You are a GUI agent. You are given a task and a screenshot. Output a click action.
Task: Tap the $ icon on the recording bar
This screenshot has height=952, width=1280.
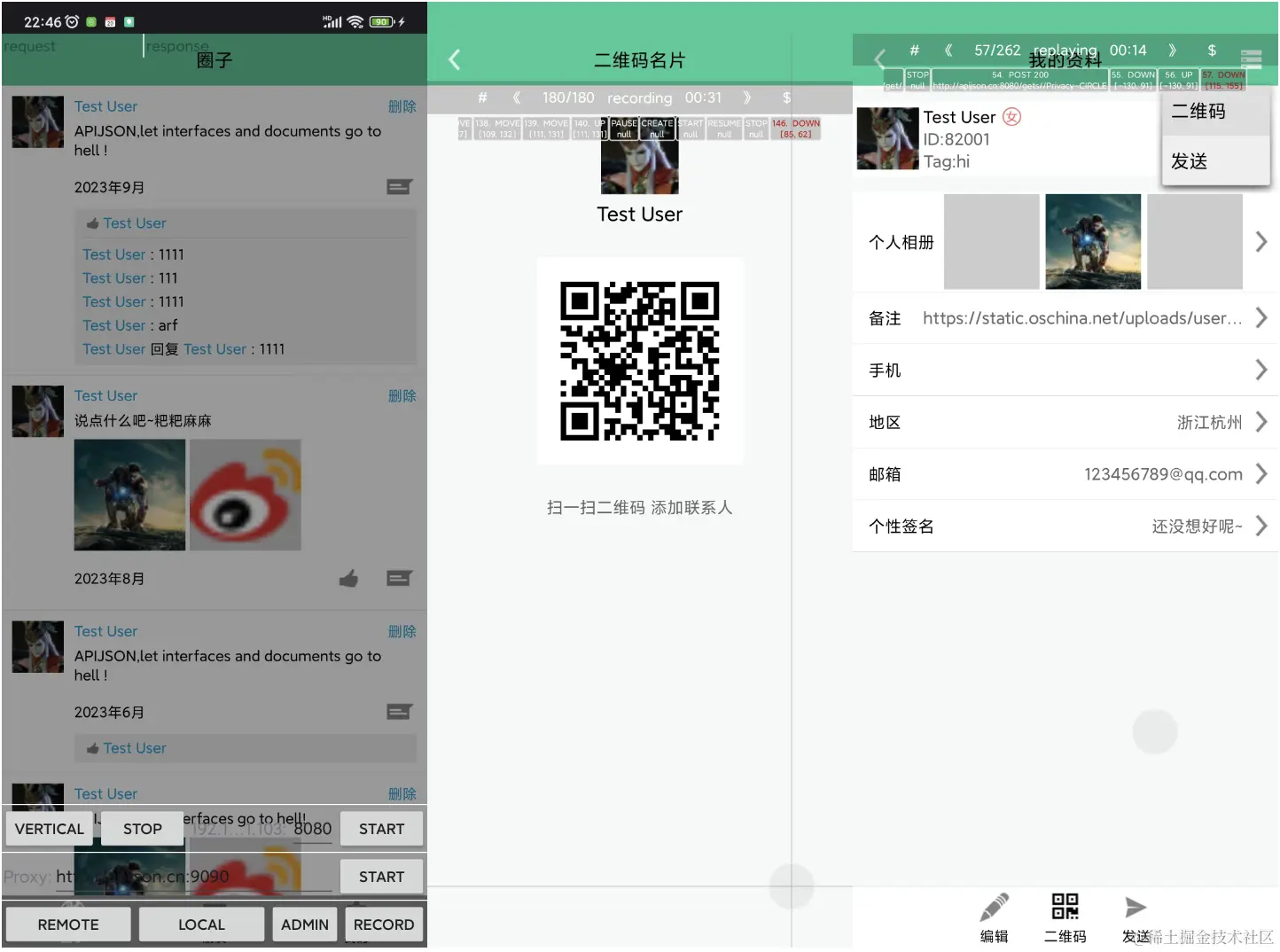(786, 98)
